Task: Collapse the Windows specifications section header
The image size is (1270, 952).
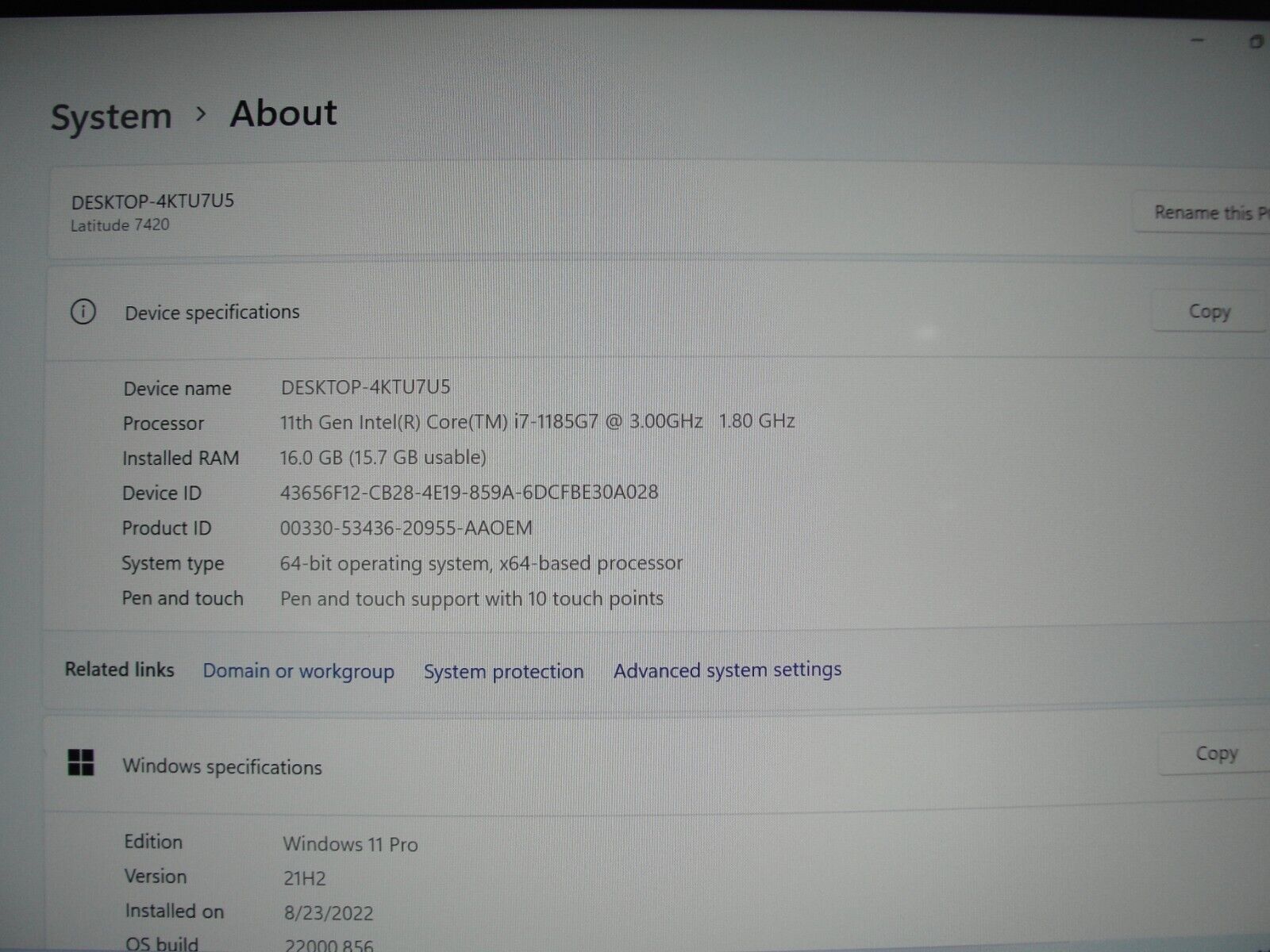Action: (656, 764)
